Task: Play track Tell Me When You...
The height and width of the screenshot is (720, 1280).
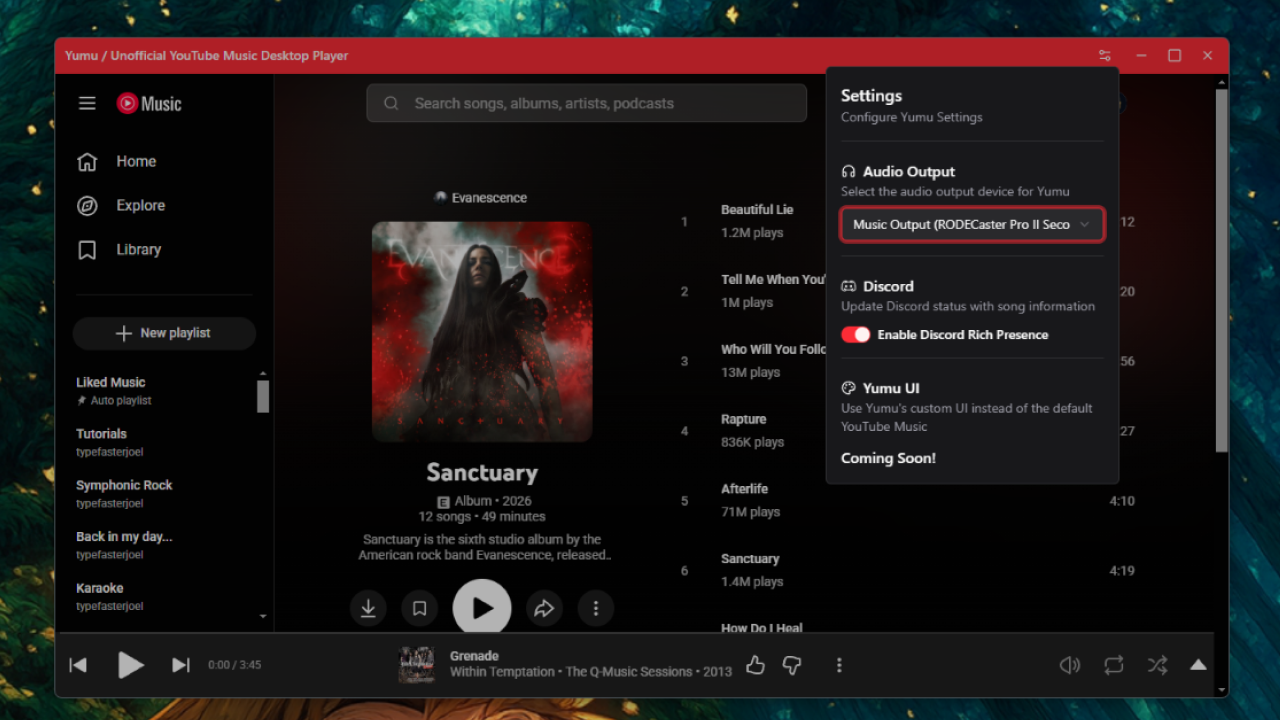Action: coord(773,279)
